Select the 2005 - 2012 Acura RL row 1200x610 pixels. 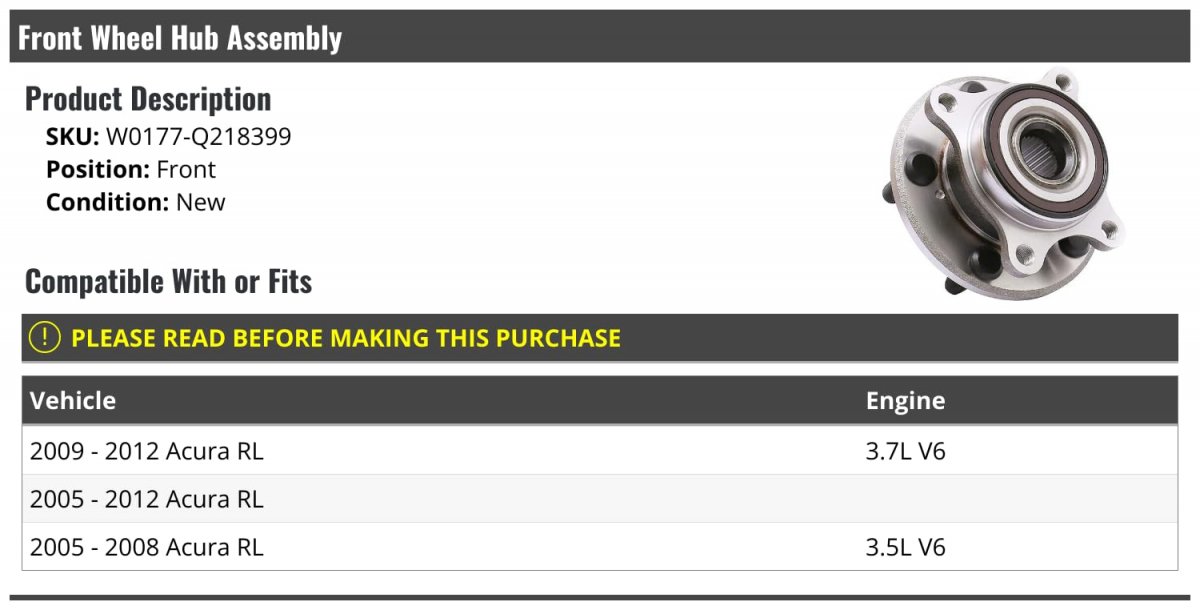(147, 499)
